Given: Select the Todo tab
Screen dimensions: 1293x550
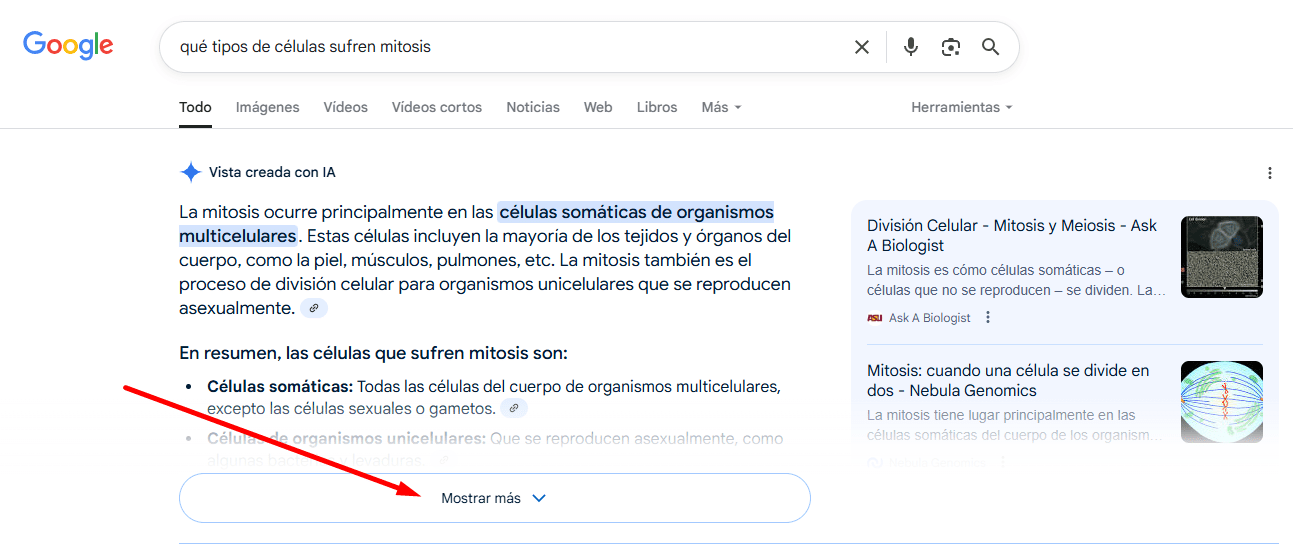Looking at the screenshot, I should (195, 107).
